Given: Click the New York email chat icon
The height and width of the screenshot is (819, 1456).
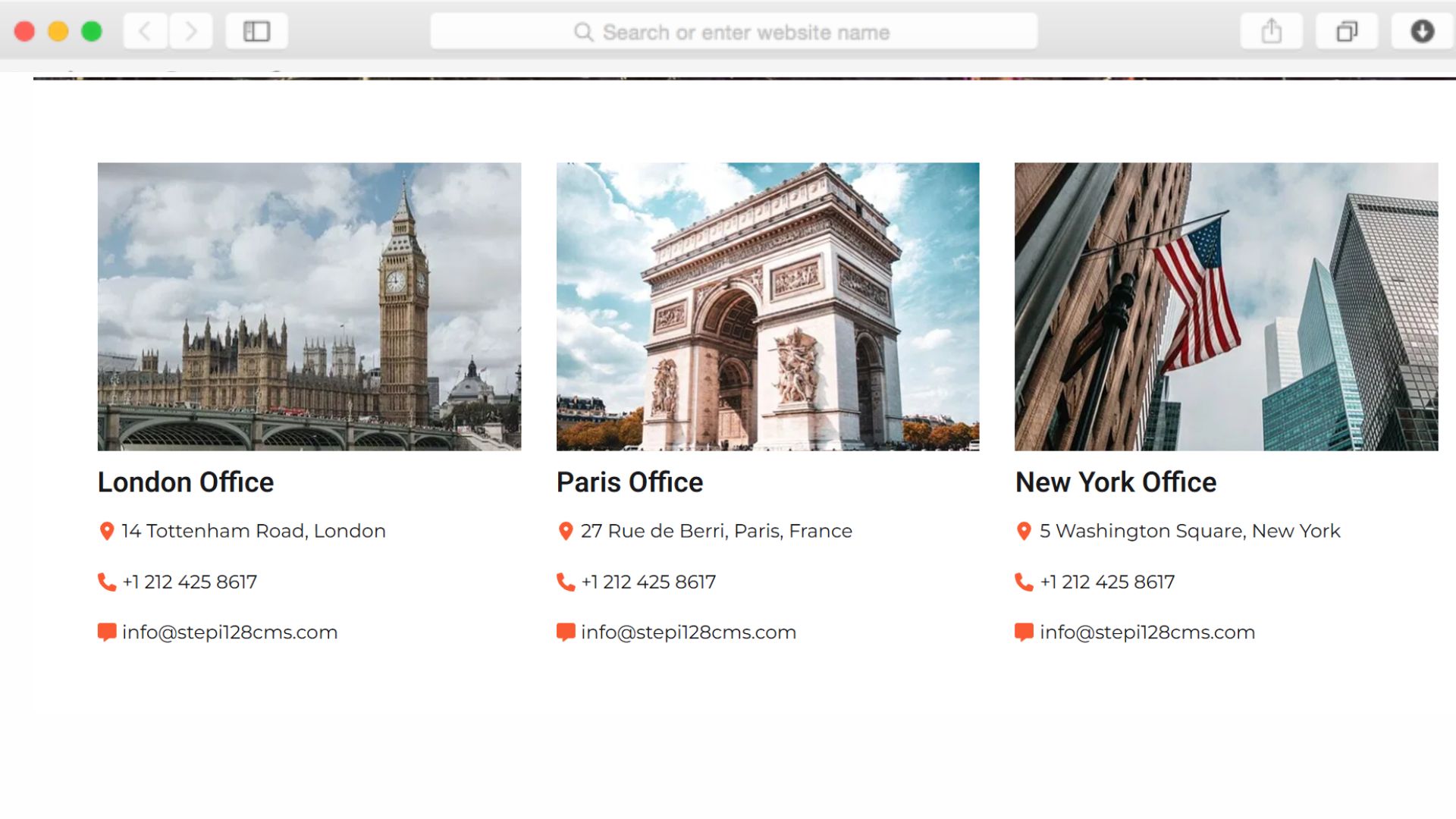Looking at the screenshot, I should coord(1024,632).
